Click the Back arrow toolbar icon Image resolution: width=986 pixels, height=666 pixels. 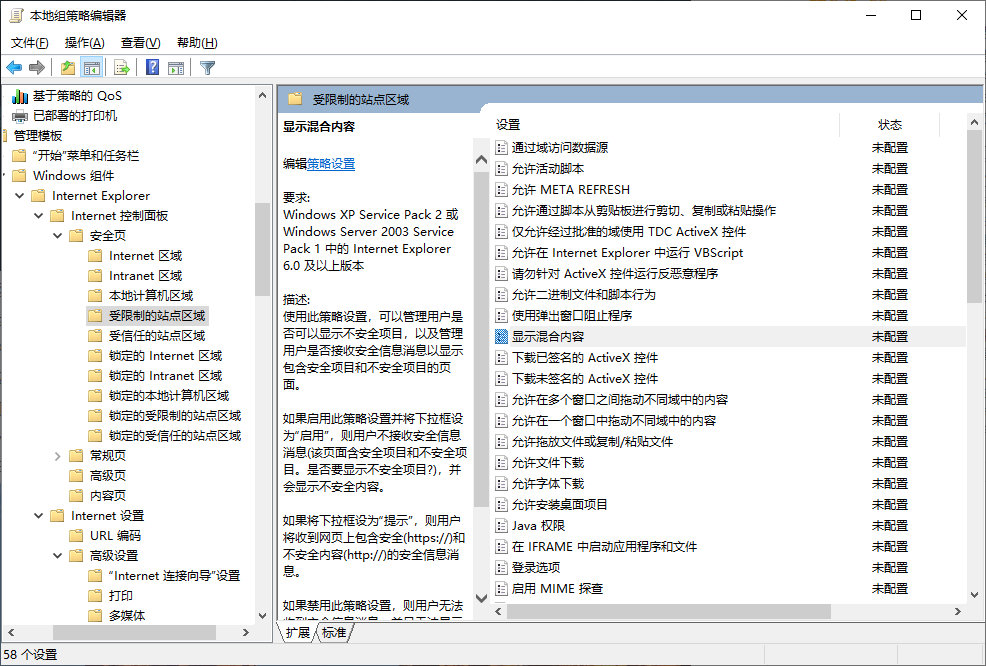[x=14, y=67]
